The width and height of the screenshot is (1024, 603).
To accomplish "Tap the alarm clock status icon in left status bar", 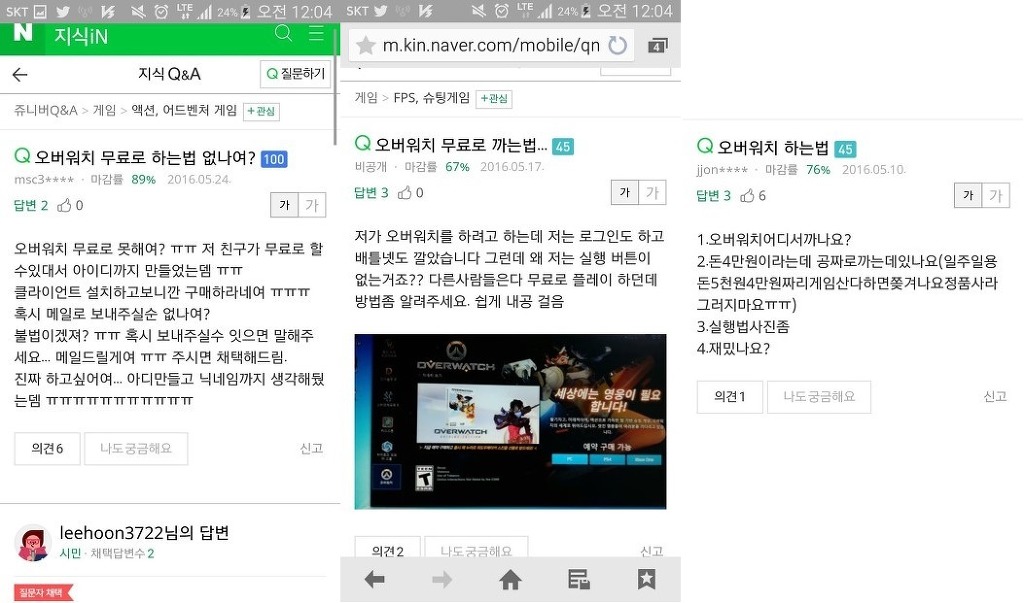I will click(x=160, y=11).
